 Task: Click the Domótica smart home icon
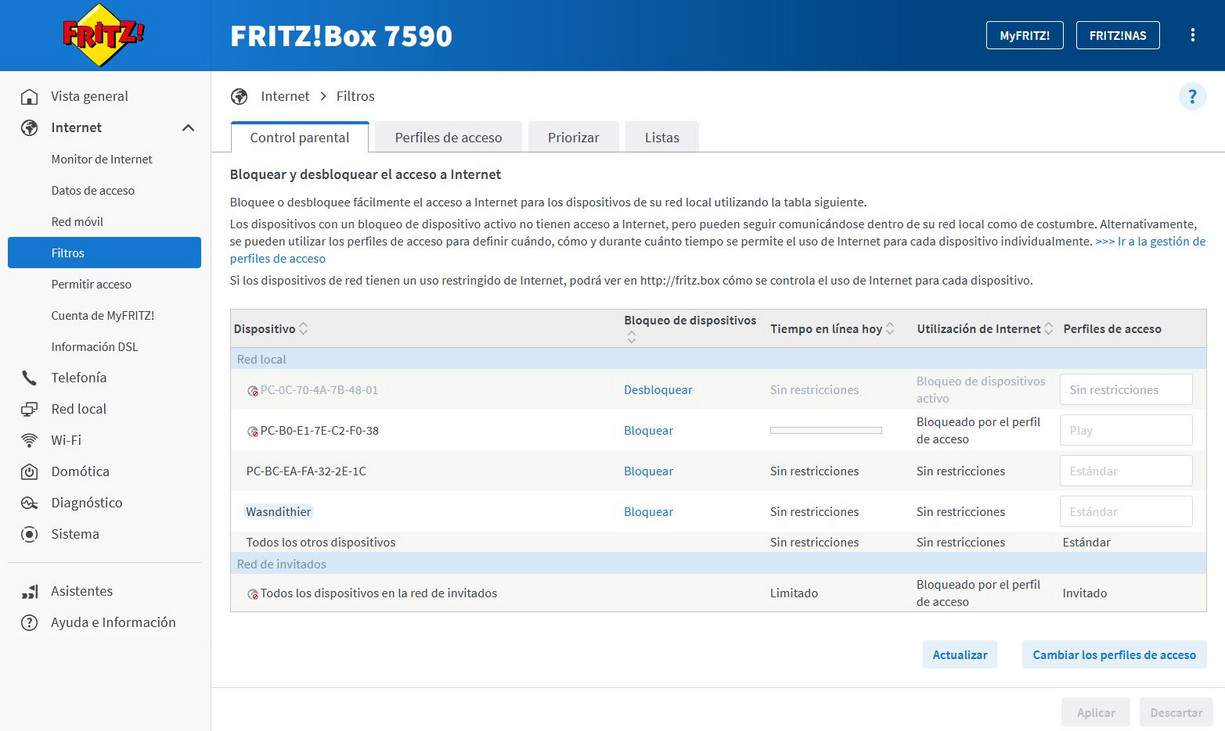[x=30, y=472]
